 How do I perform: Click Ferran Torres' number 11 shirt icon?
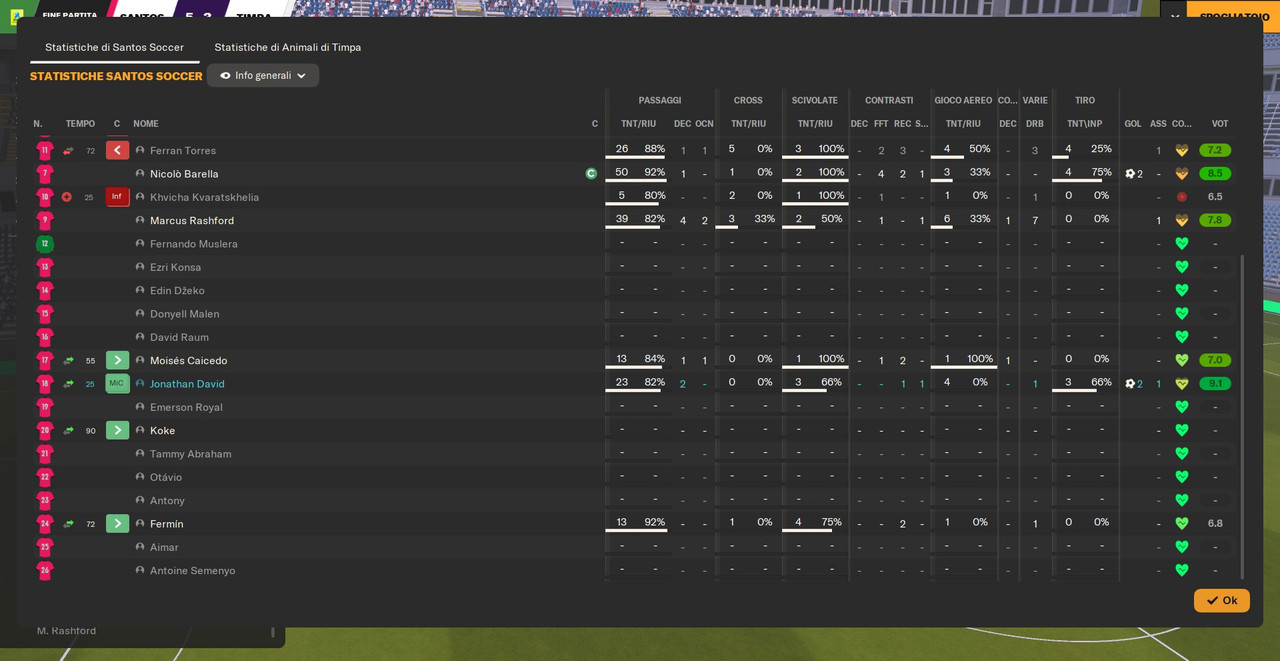(x=45, y=150)
